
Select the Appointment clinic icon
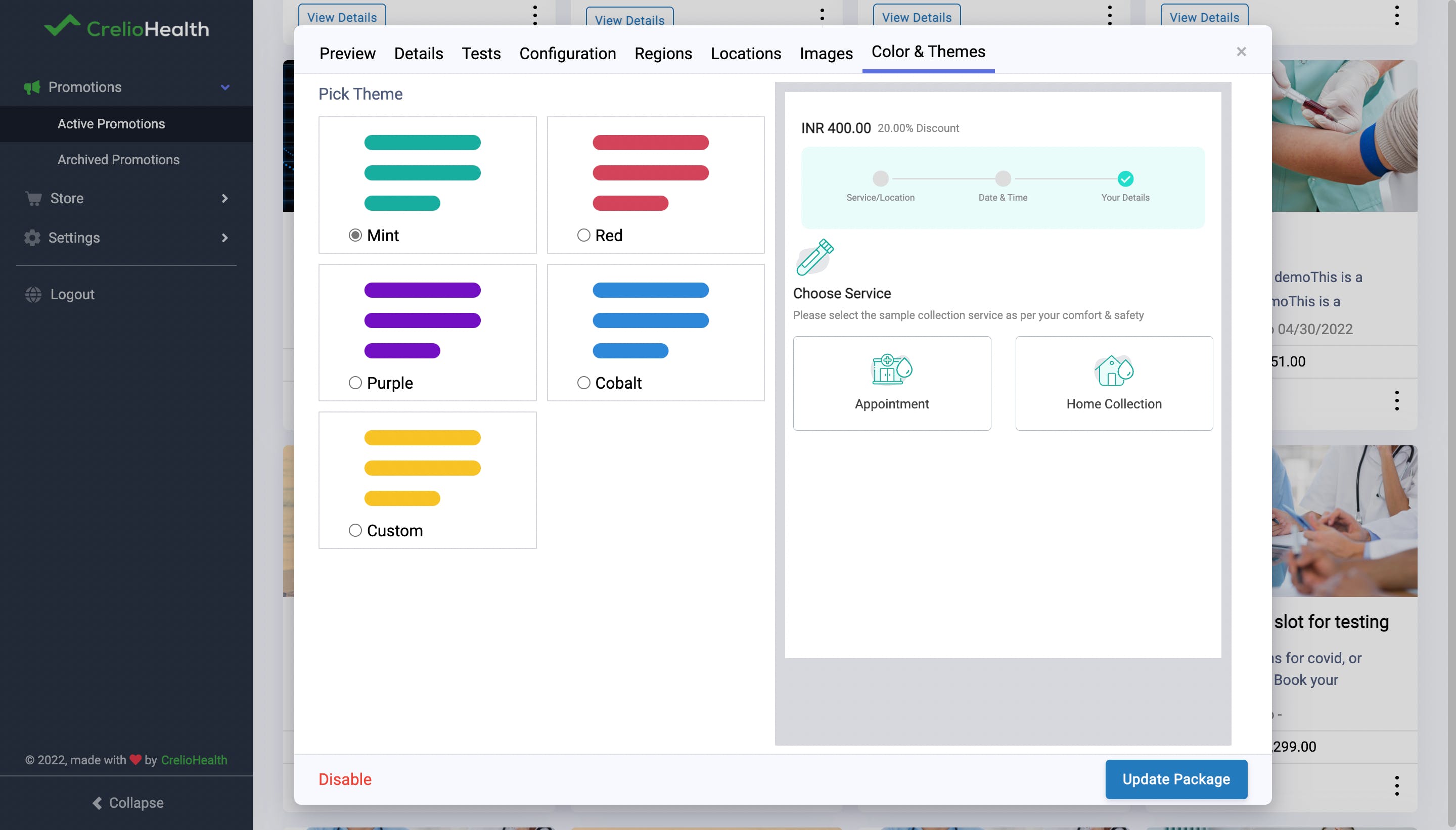(891, 370)
